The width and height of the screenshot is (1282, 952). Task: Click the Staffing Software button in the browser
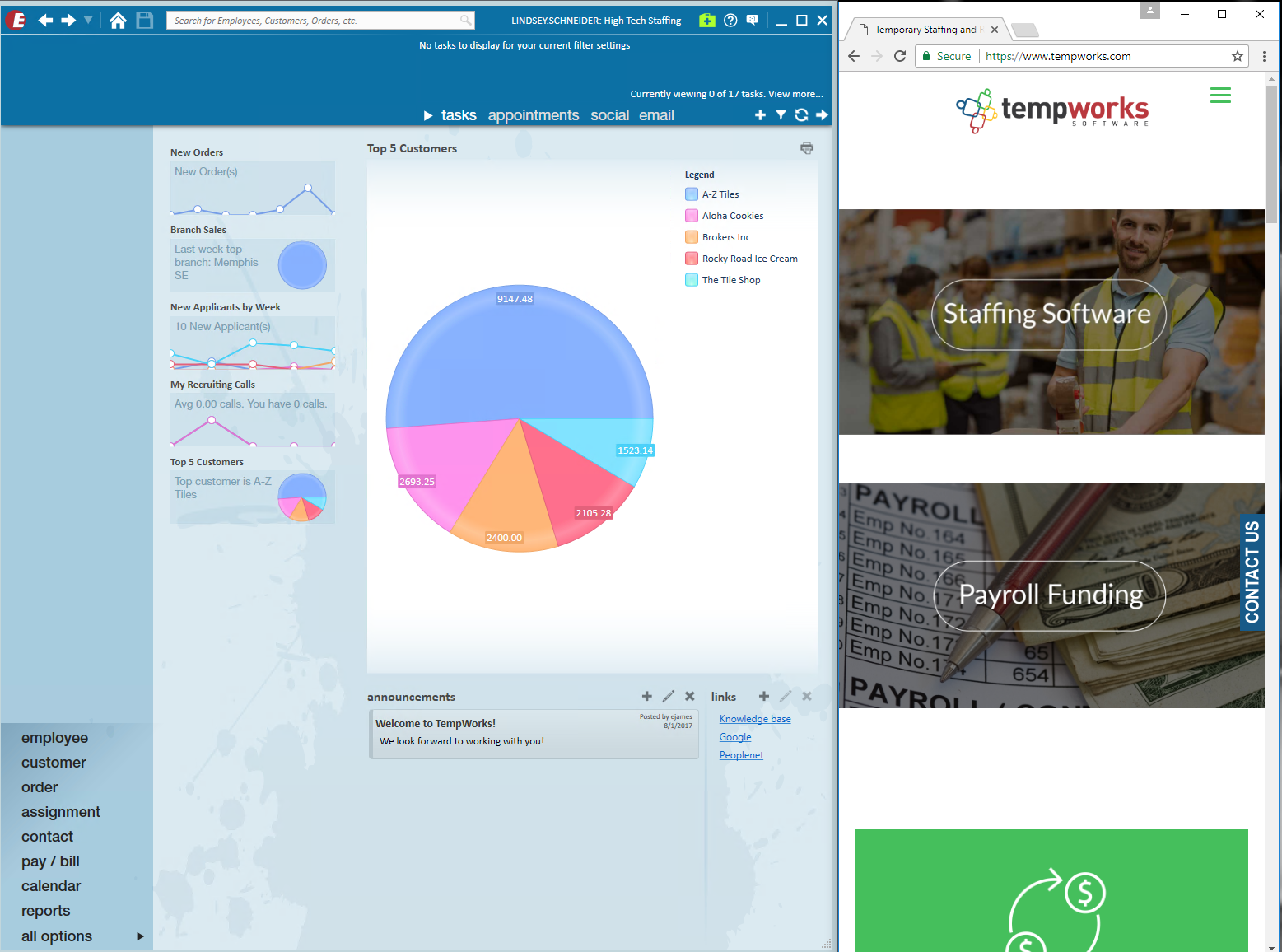click(1049, 315)
